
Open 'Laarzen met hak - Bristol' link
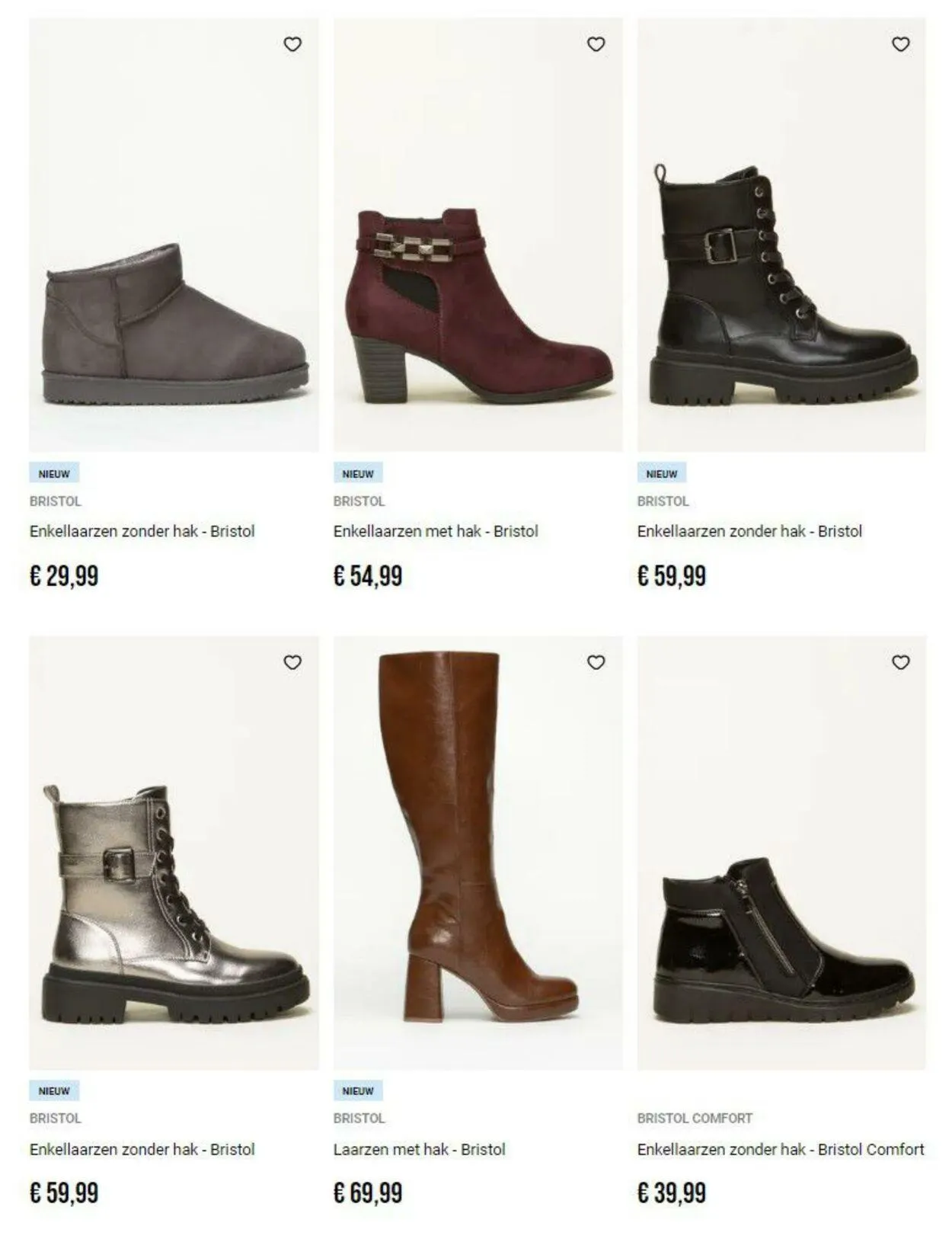pyautogui.click(x=419, y=1149)
